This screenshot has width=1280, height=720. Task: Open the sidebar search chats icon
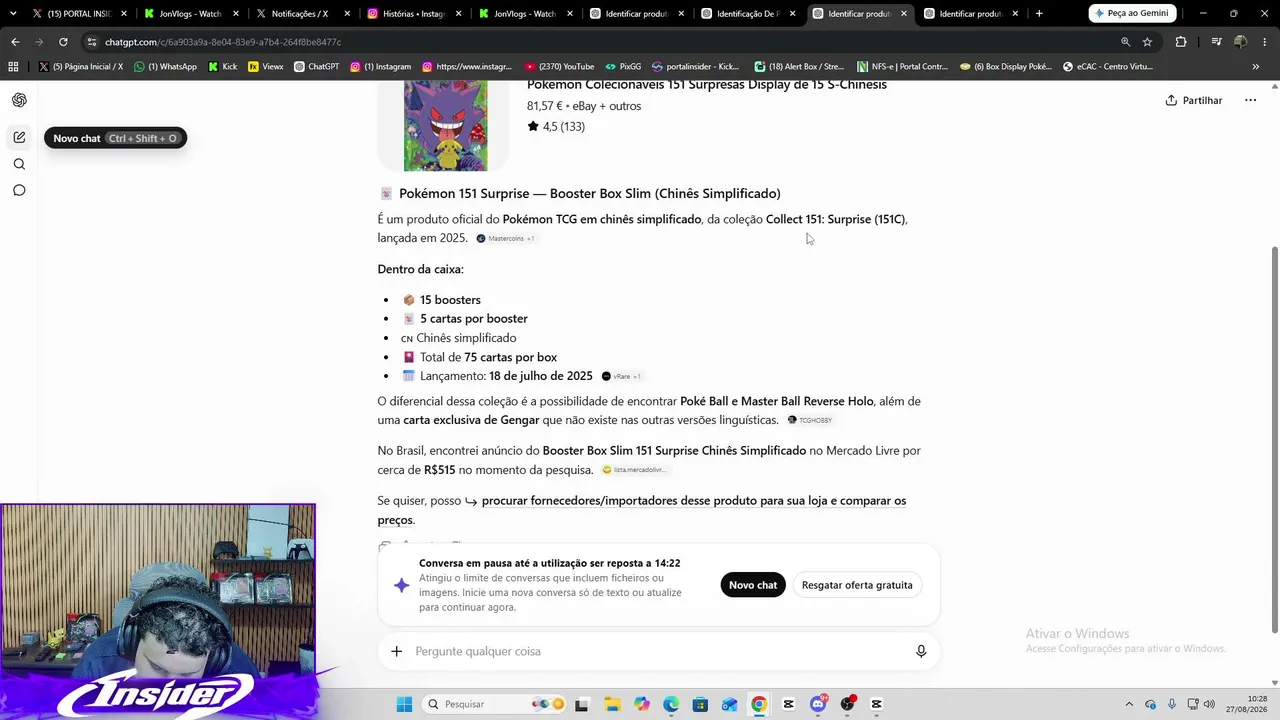19,164
